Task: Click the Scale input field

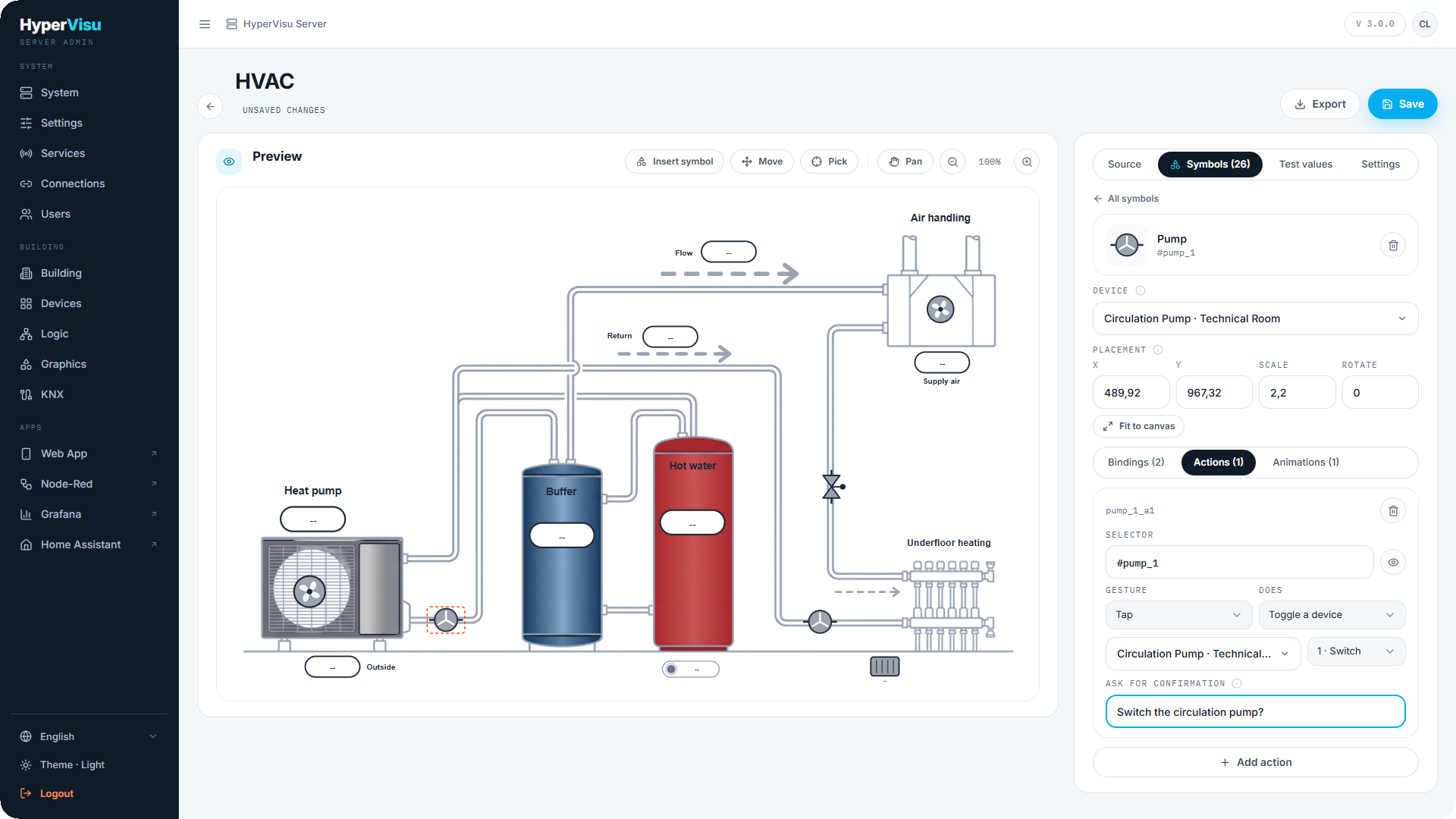Action: [1297, 393]
